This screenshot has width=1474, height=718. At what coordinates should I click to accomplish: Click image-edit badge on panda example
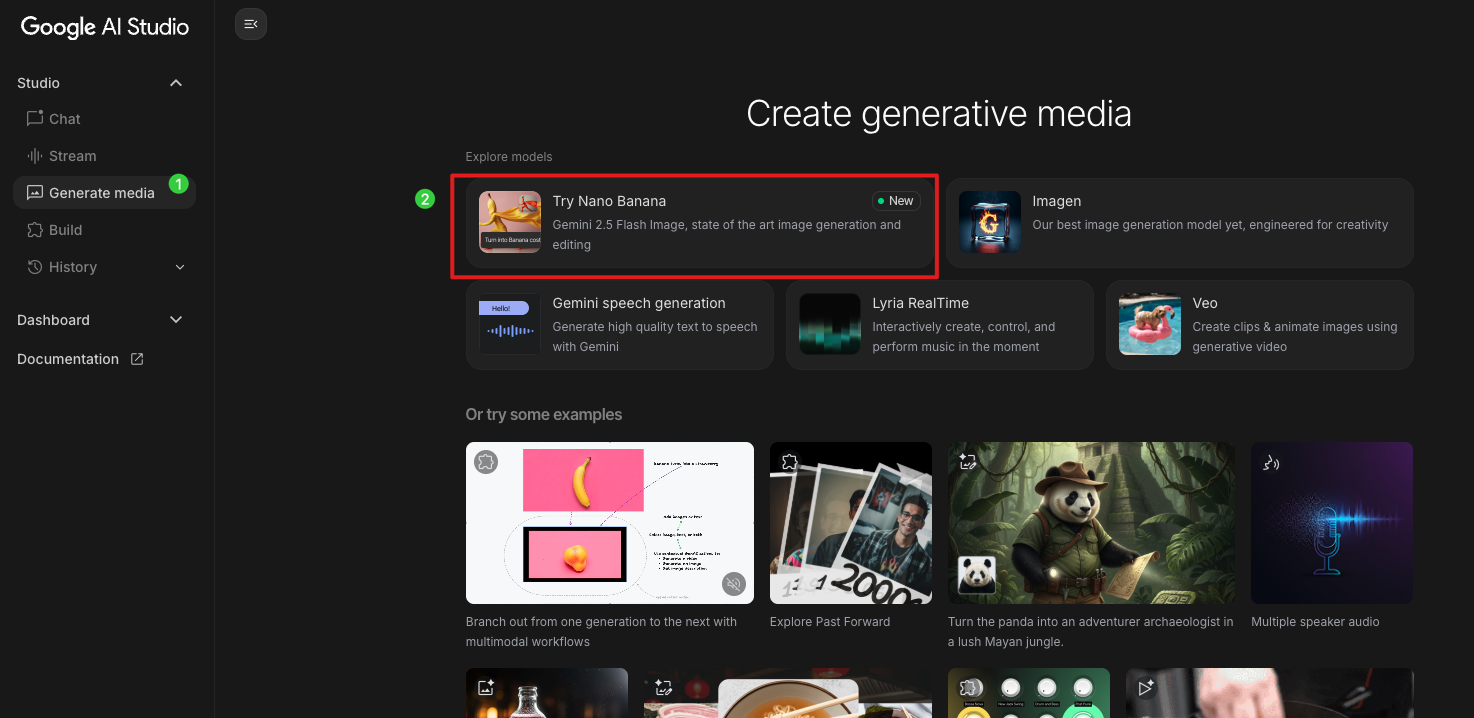click(968, 462)
